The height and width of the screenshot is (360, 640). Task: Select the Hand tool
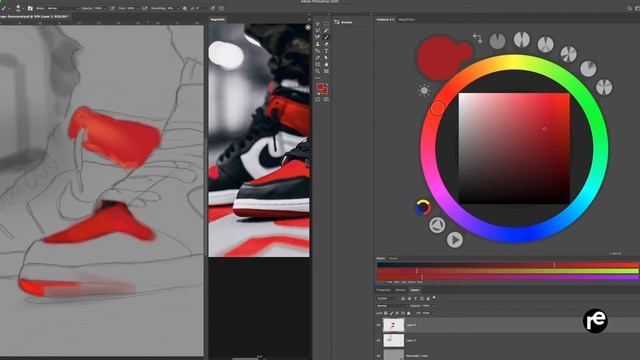pyautogui.click(x=326, y=64)
